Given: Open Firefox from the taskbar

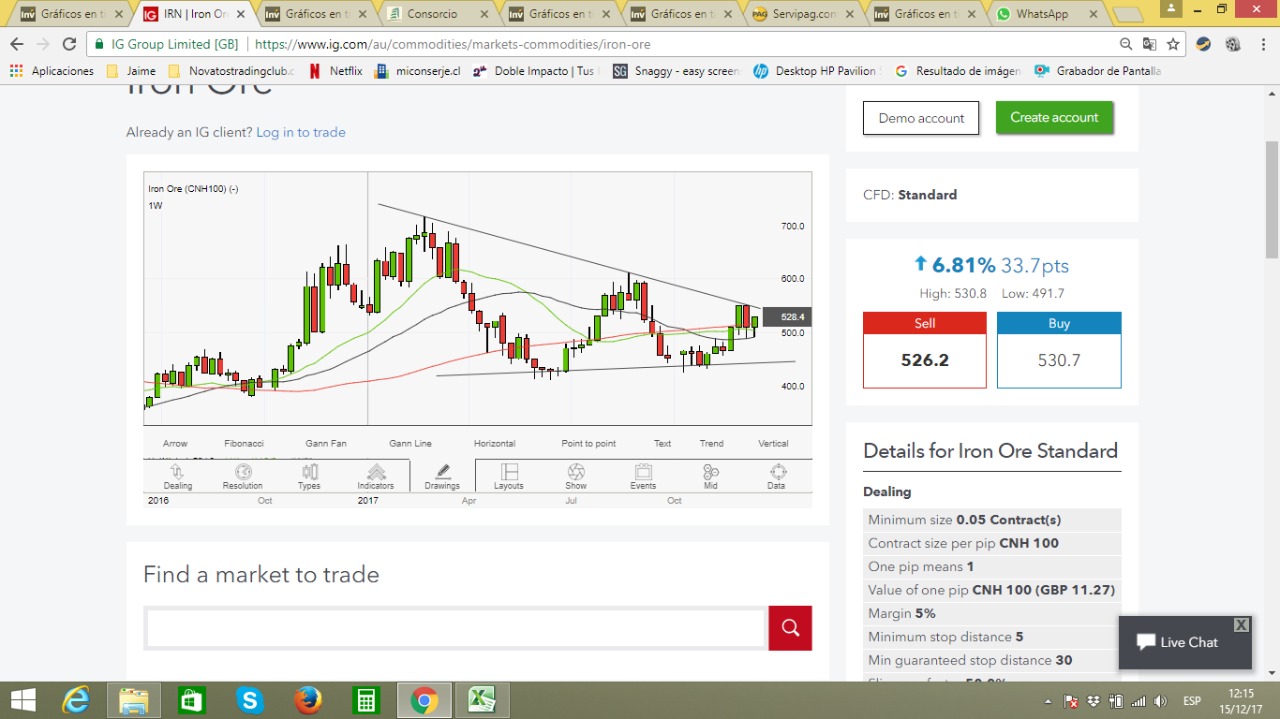Looking at the screenshot, I should click(308, 700).
